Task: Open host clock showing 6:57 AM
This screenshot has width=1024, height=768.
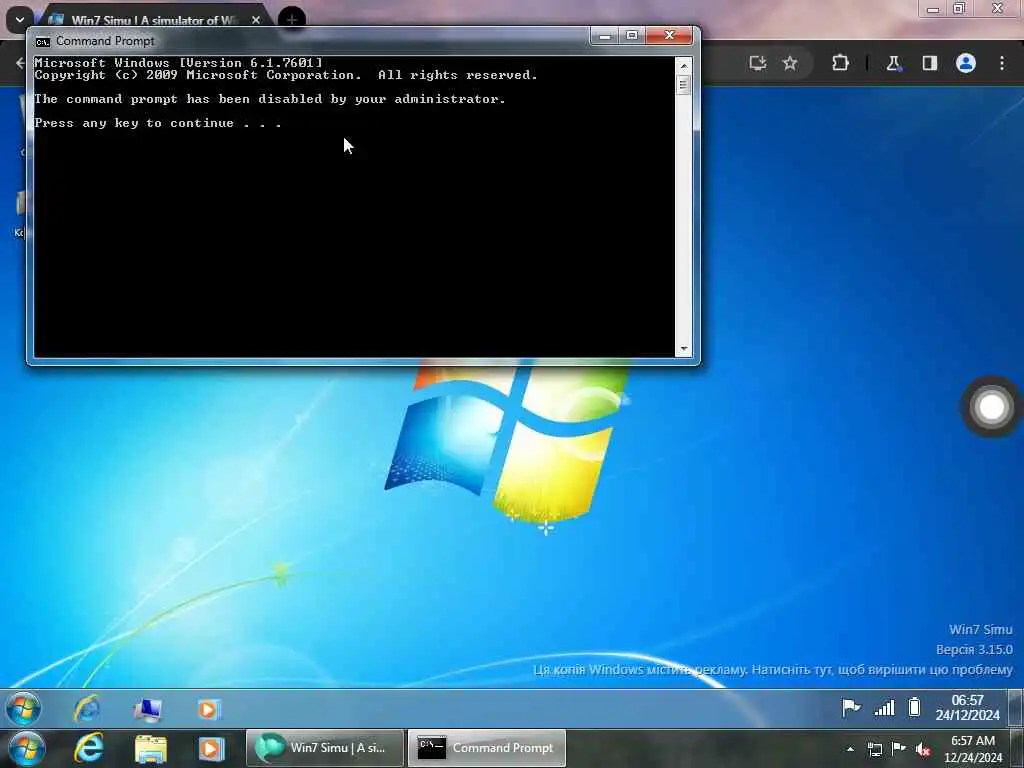Action: click(972, 749)
